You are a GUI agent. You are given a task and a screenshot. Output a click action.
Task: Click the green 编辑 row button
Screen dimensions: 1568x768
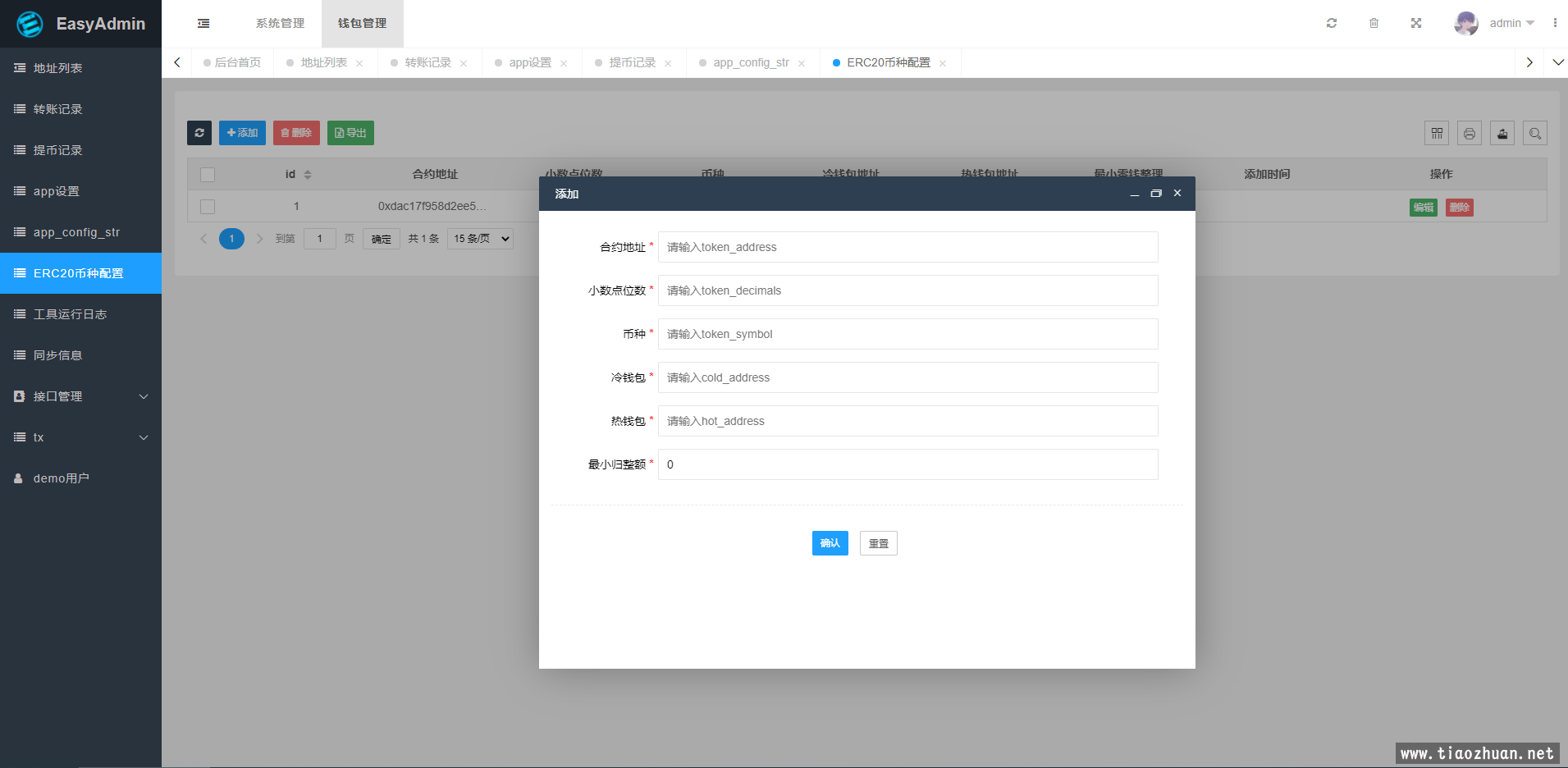point(1424,208)
